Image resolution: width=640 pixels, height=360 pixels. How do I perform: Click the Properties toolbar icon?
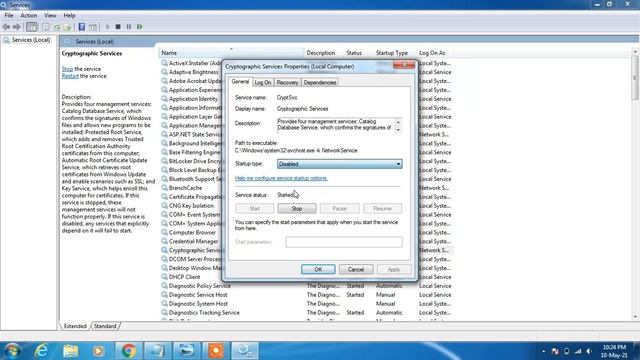click(x=46, y=27)
